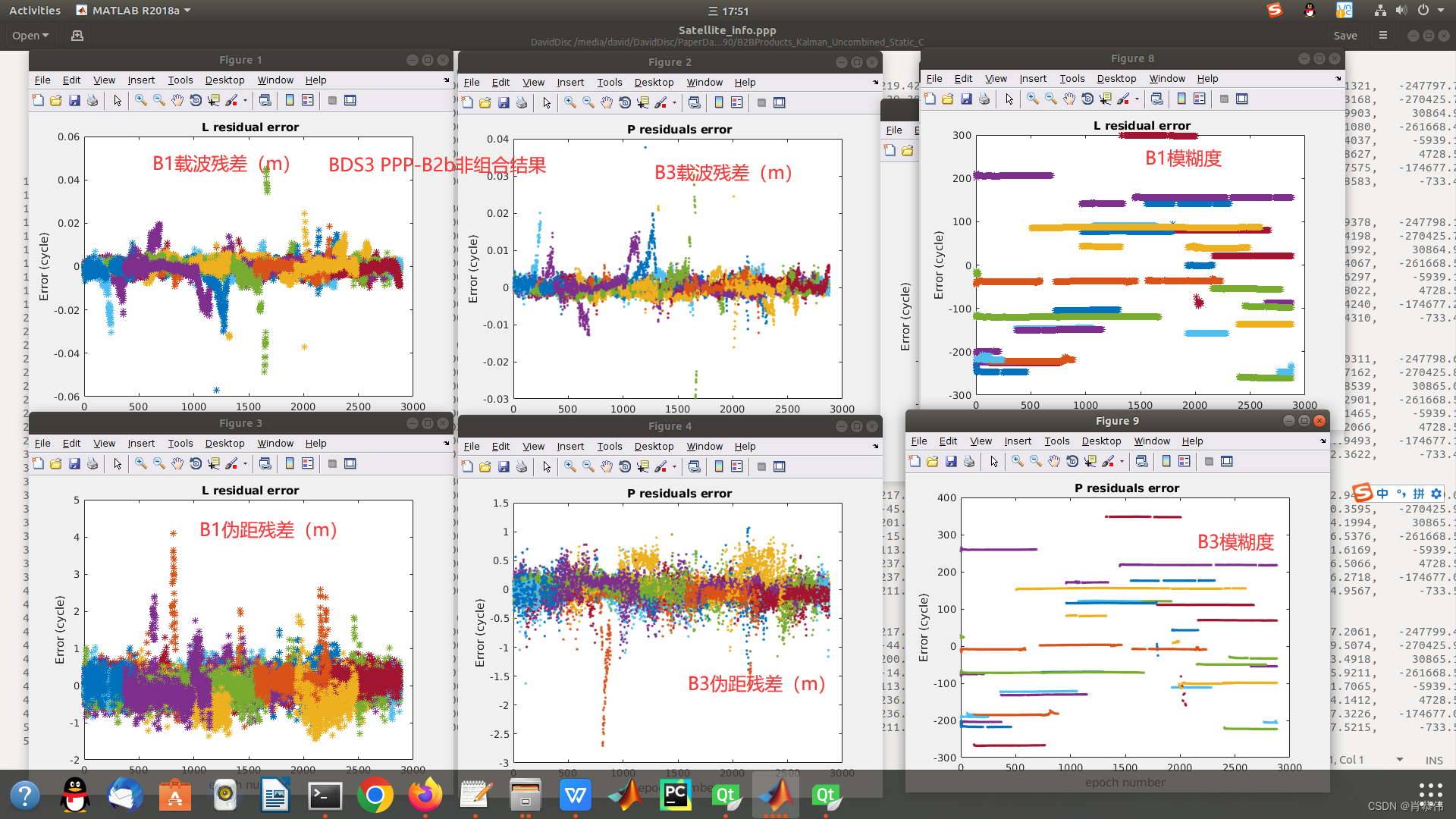Click Activities in top-left corner
This screenshot has width=1456, height=819.
coord(35,11)
